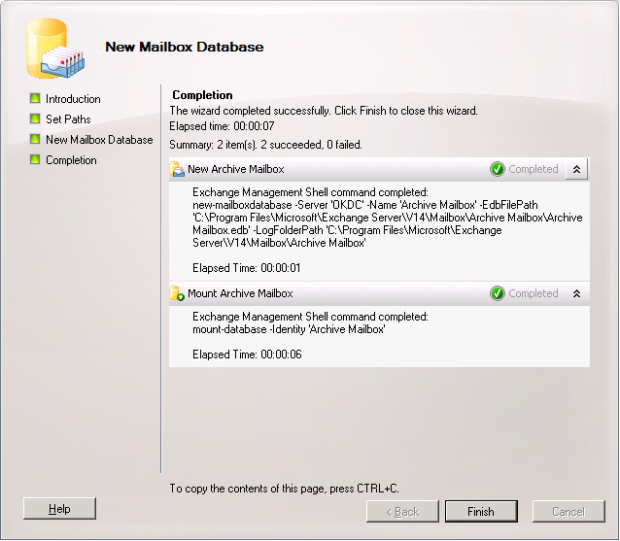Select the Introduction wizard step

click(73, 99)
